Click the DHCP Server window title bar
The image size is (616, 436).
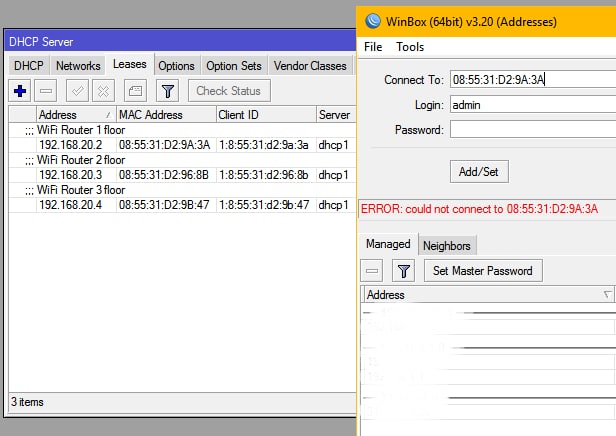tap(180, 41)
